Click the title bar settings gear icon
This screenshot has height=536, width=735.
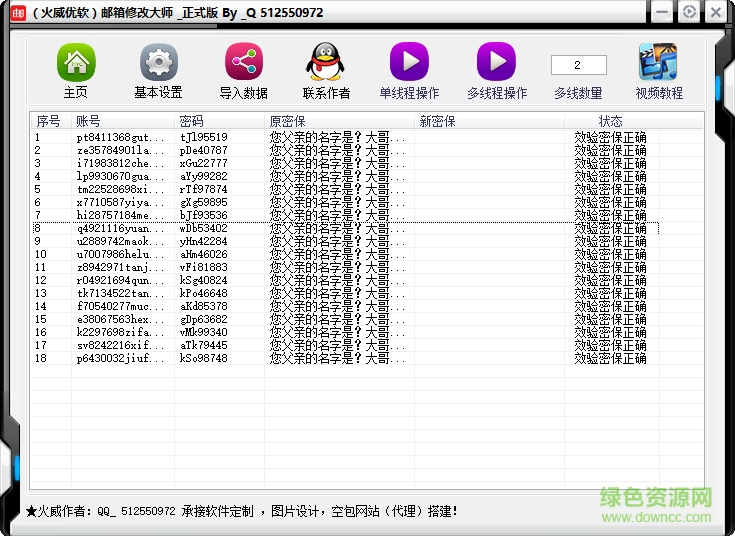pos(689,12)
